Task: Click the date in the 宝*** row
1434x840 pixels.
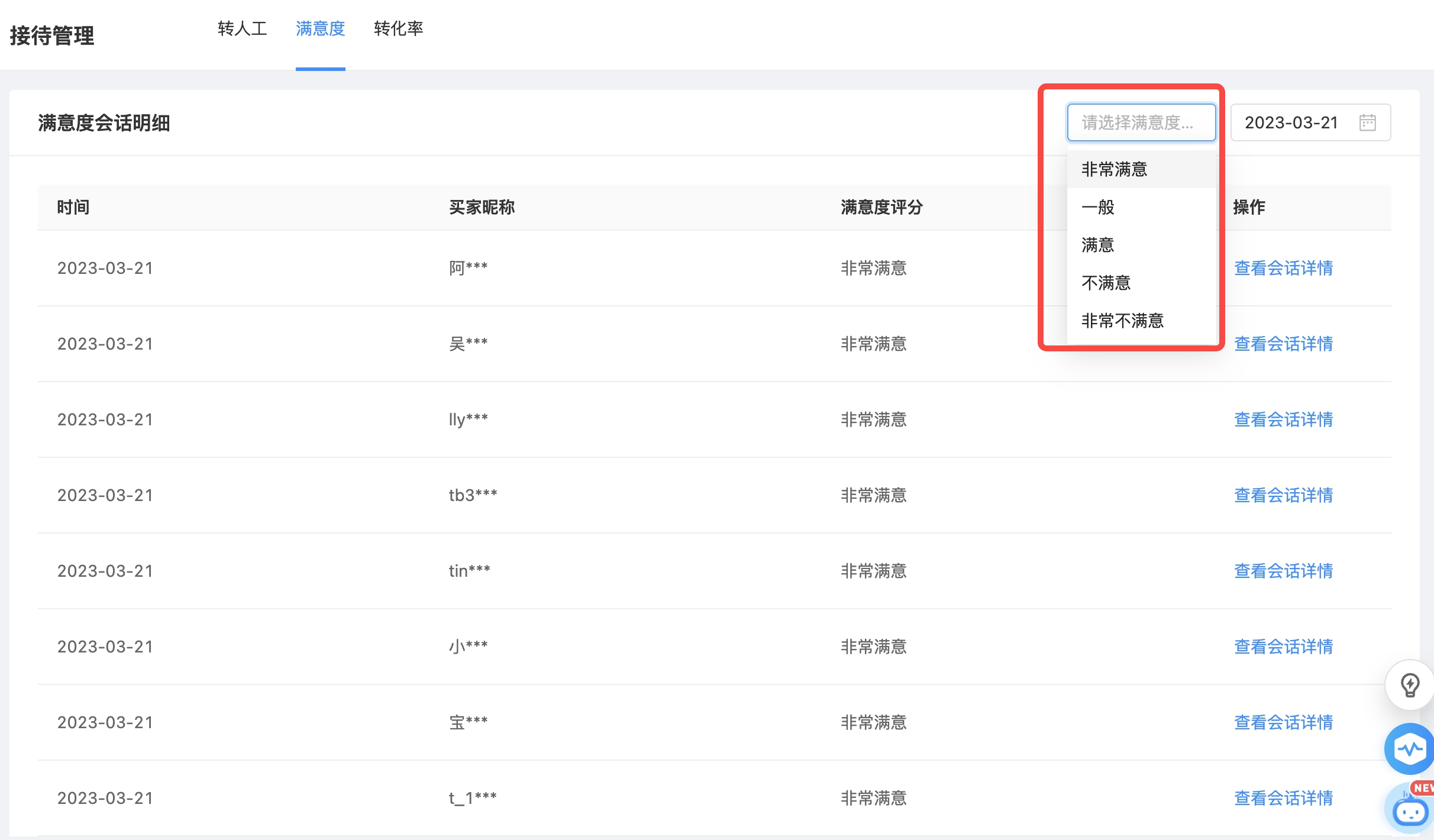Action: pos(105,722)
